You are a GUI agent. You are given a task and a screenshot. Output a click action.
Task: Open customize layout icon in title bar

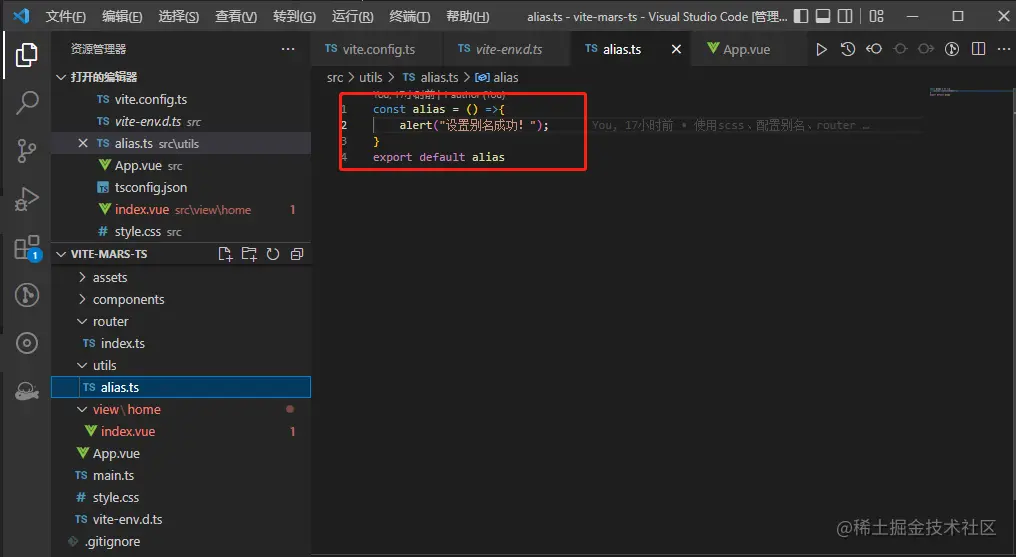(876, 16)
